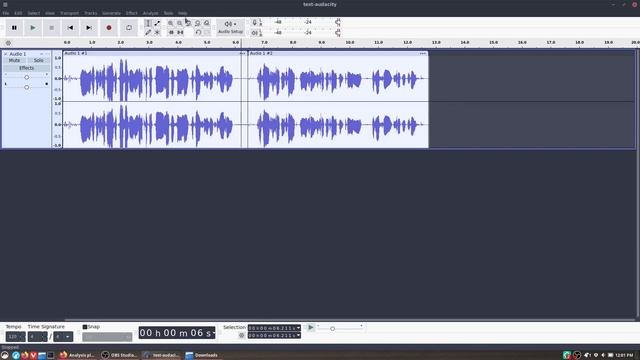Viewport: 640px width, 360px height.
Task: Click the Audio 1 pan slider
Action: (27, 87)
